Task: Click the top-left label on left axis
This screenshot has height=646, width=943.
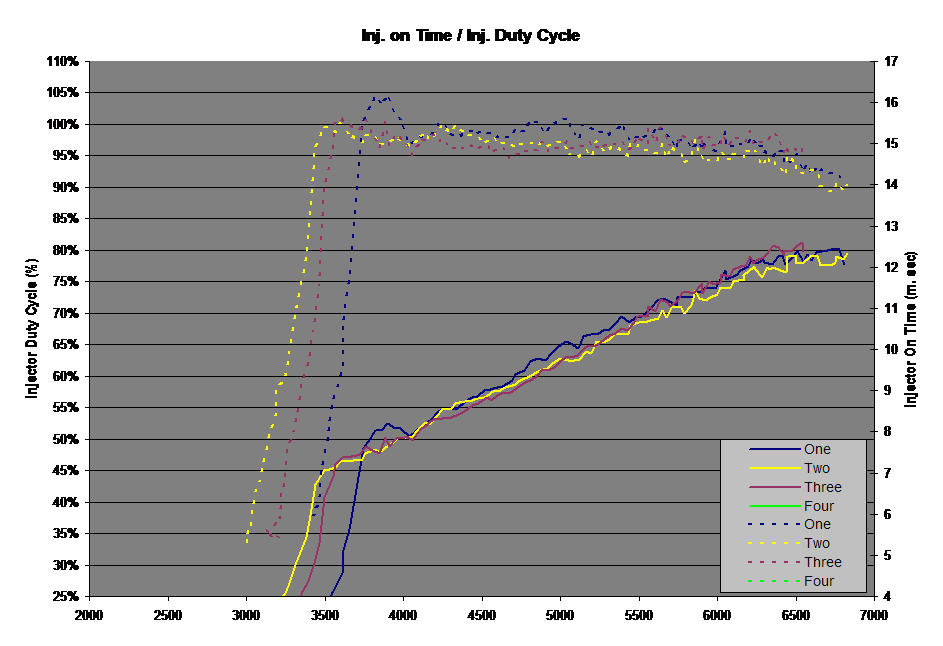Action: [x=62, y=62]
